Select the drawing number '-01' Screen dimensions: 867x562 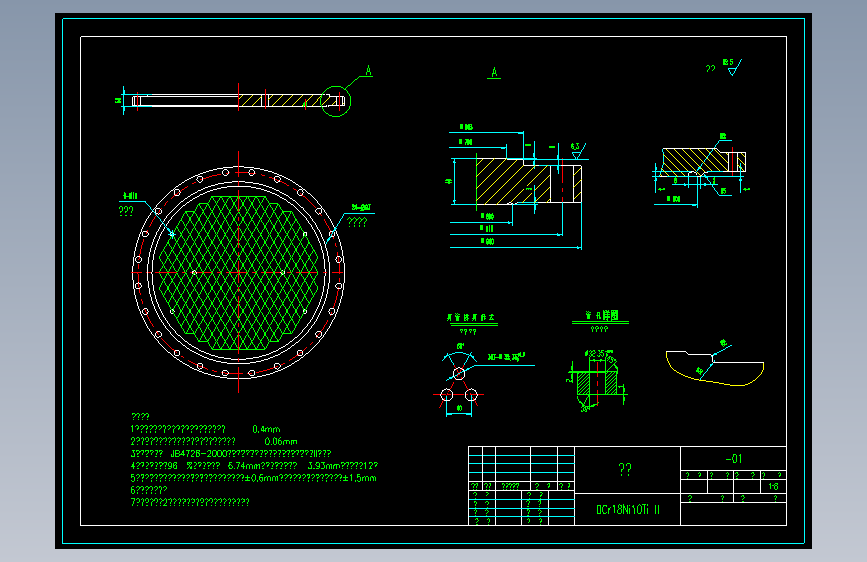(734, 459)
